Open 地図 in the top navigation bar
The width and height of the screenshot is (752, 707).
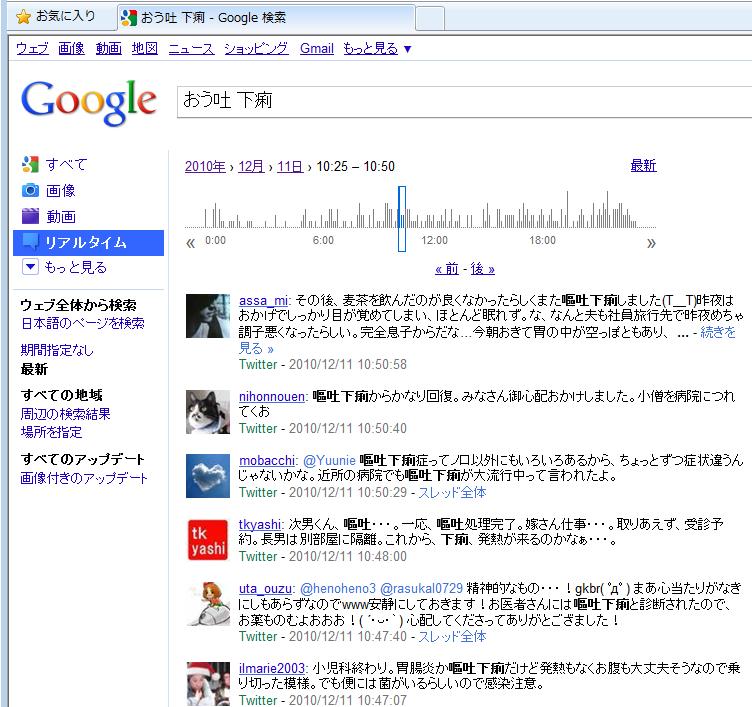pyautogui.click(x=145, y=48)
